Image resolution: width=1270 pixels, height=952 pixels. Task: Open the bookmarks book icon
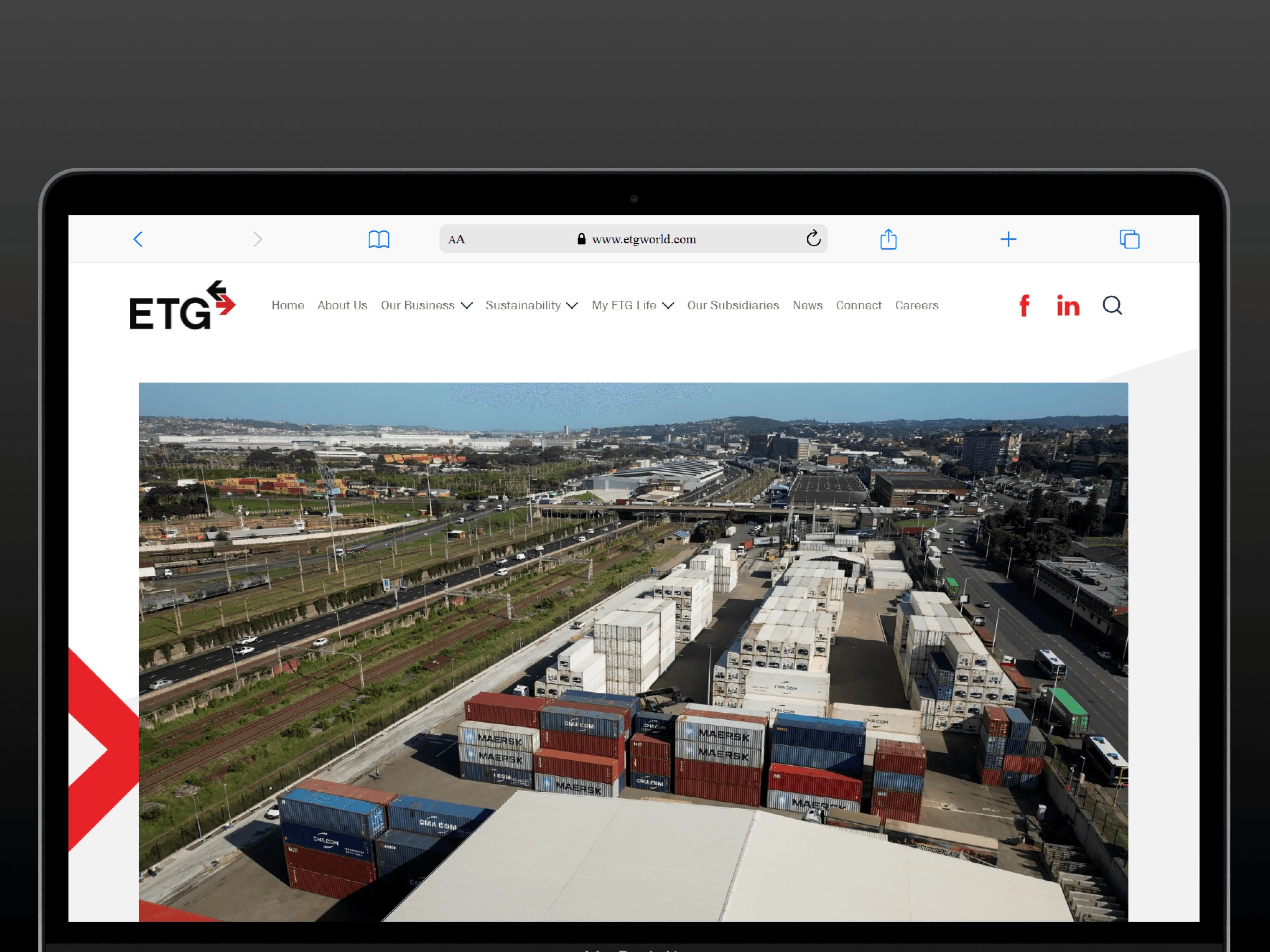378,239
